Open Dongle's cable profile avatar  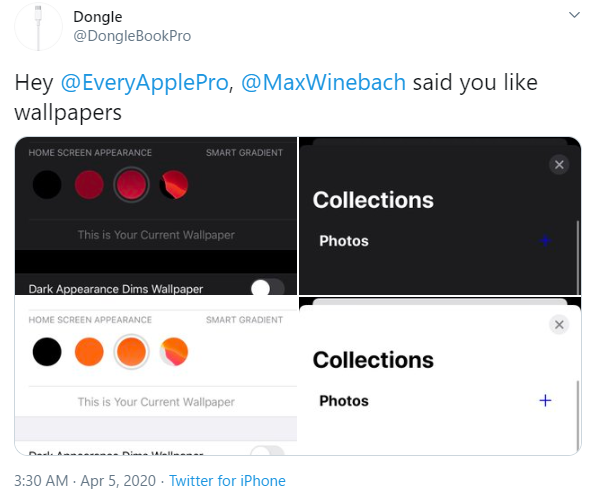tap(38, 27)
